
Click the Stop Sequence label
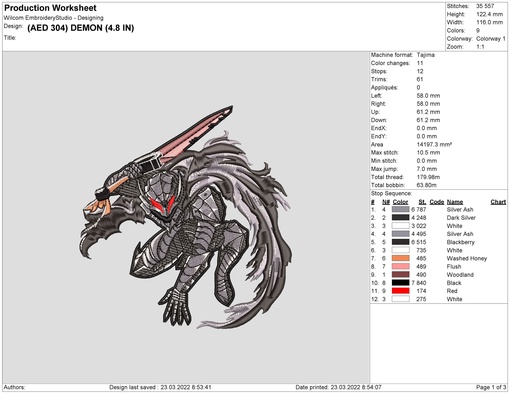click(391, 193)
